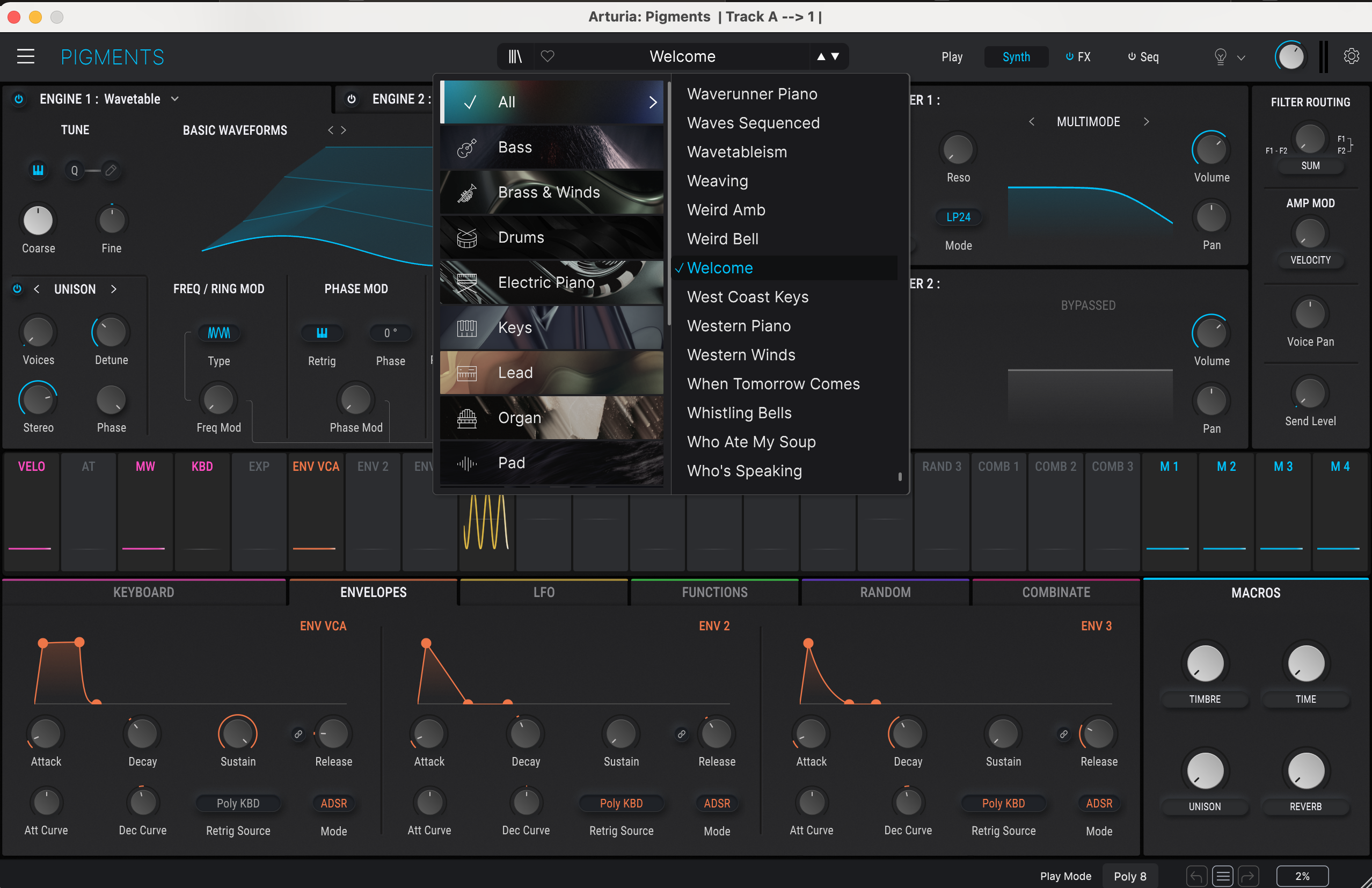Toggle Seq power on

[x=1132, y=56]
